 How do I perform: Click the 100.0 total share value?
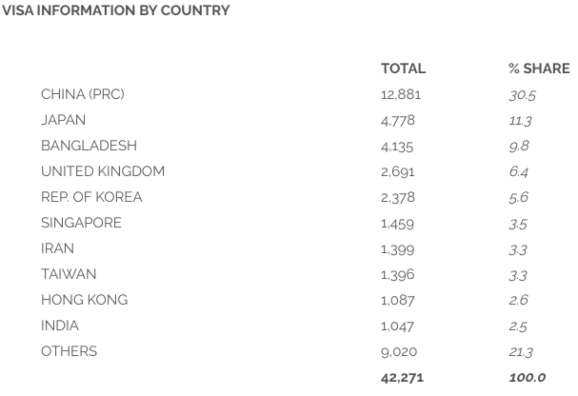527,378
